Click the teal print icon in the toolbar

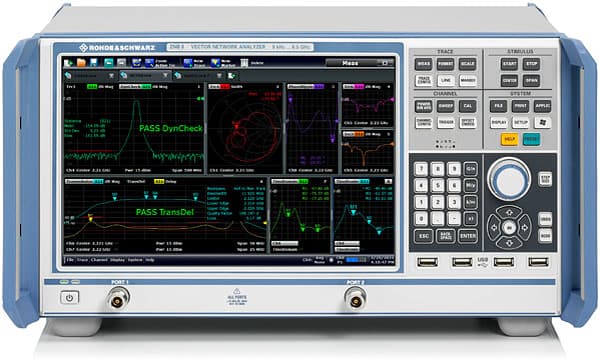pyautogui.click(x=109, y=62)
